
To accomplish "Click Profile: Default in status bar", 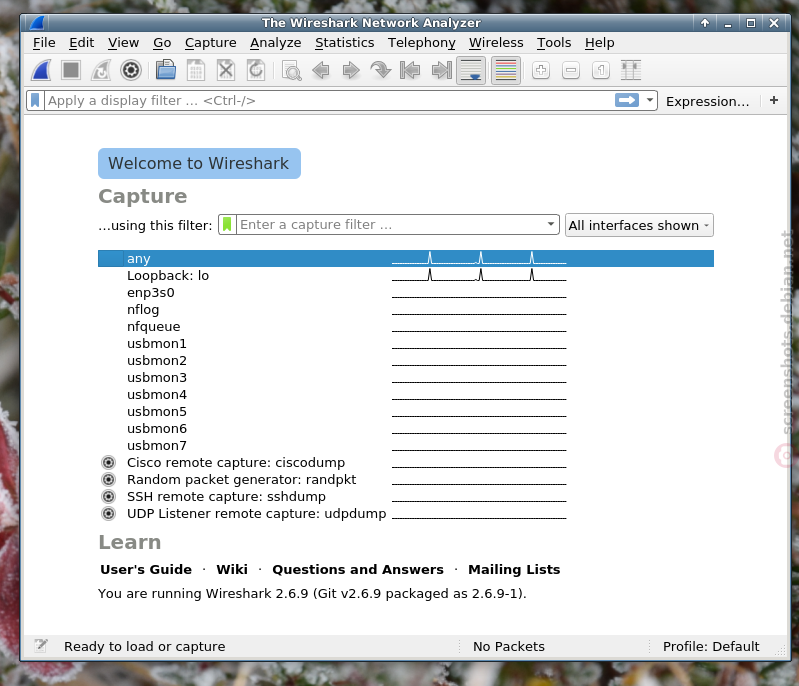I will 711,646.
